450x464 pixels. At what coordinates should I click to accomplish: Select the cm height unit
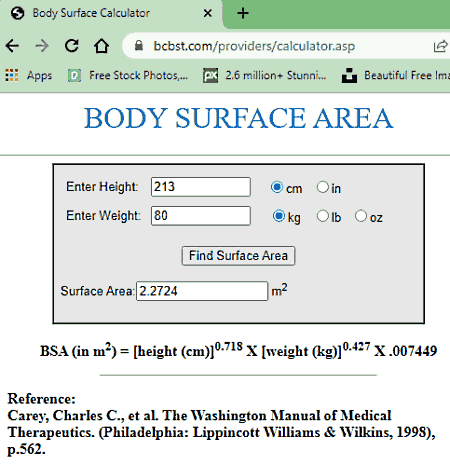[277, 187]
